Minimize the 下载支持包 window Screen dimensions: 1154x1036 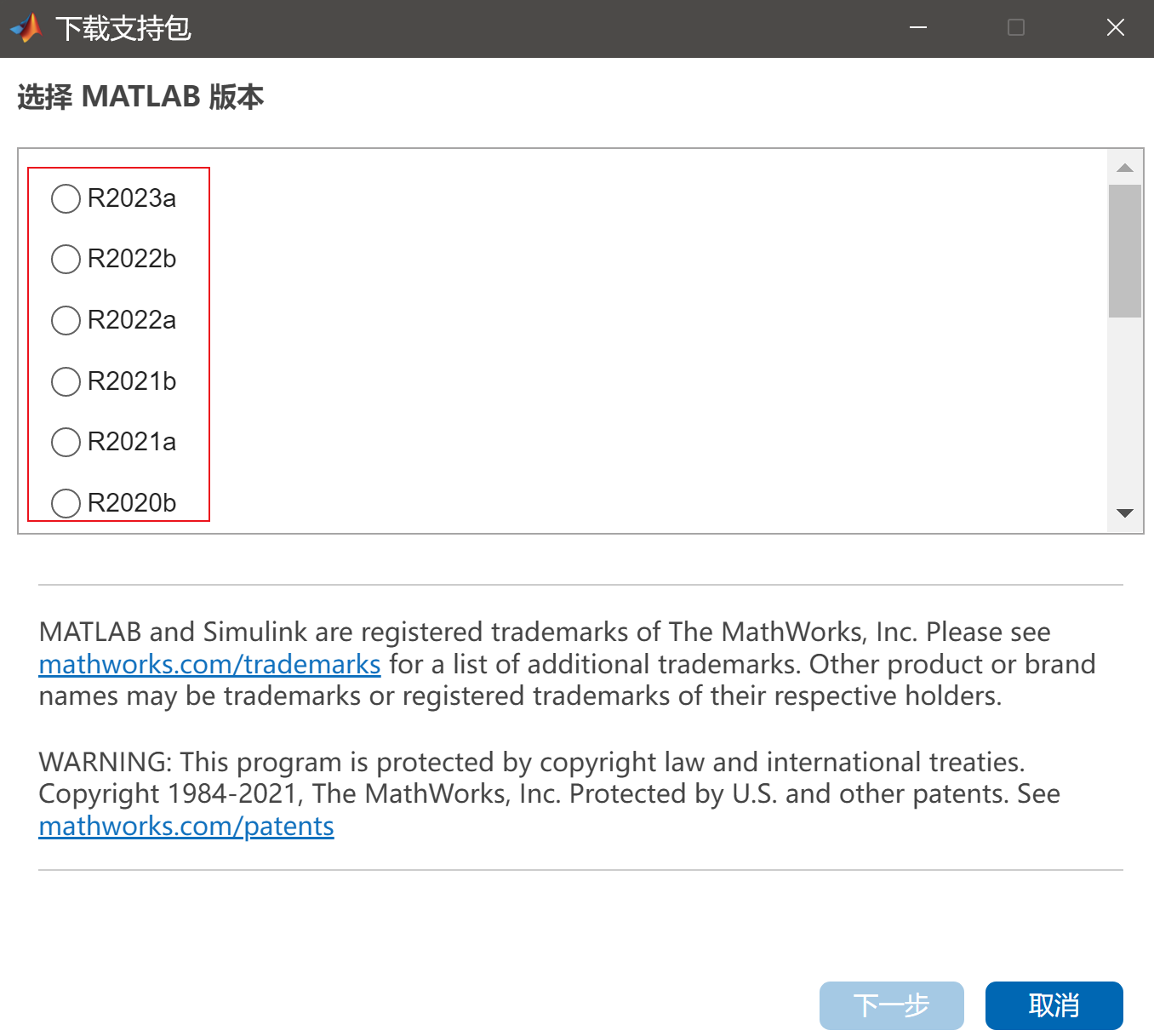[x=918, y=28]
